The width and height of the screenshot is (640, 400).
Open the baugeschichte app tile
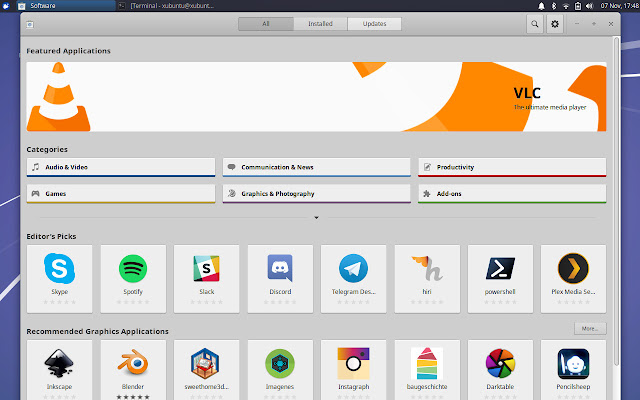427,370
